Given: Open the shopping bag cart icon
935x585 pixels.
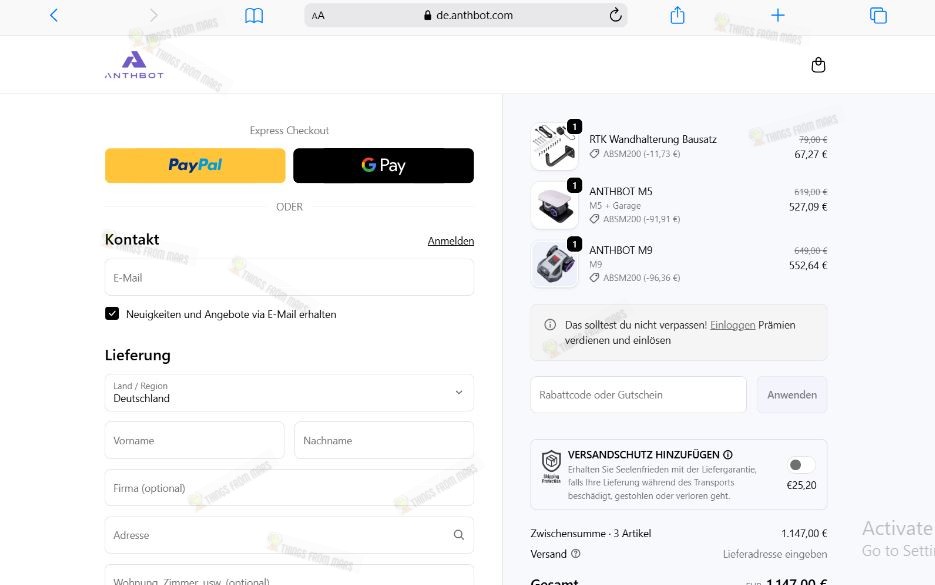Looking at the screenshot, I should click(x=818, y=64).
